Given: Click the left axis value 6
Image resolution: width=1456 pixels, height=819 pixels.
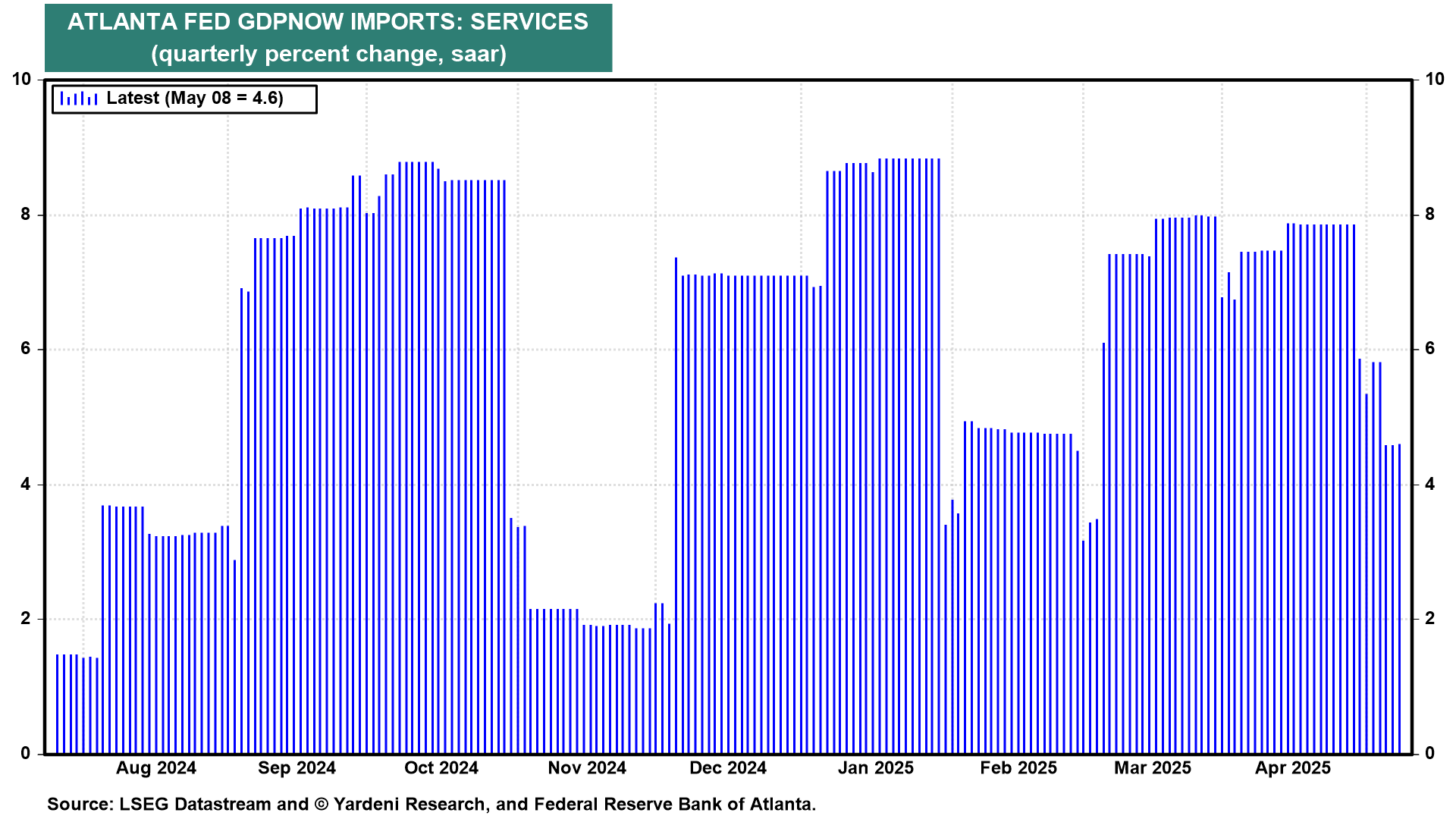Looking at the screenshot, I should [26, 349].
